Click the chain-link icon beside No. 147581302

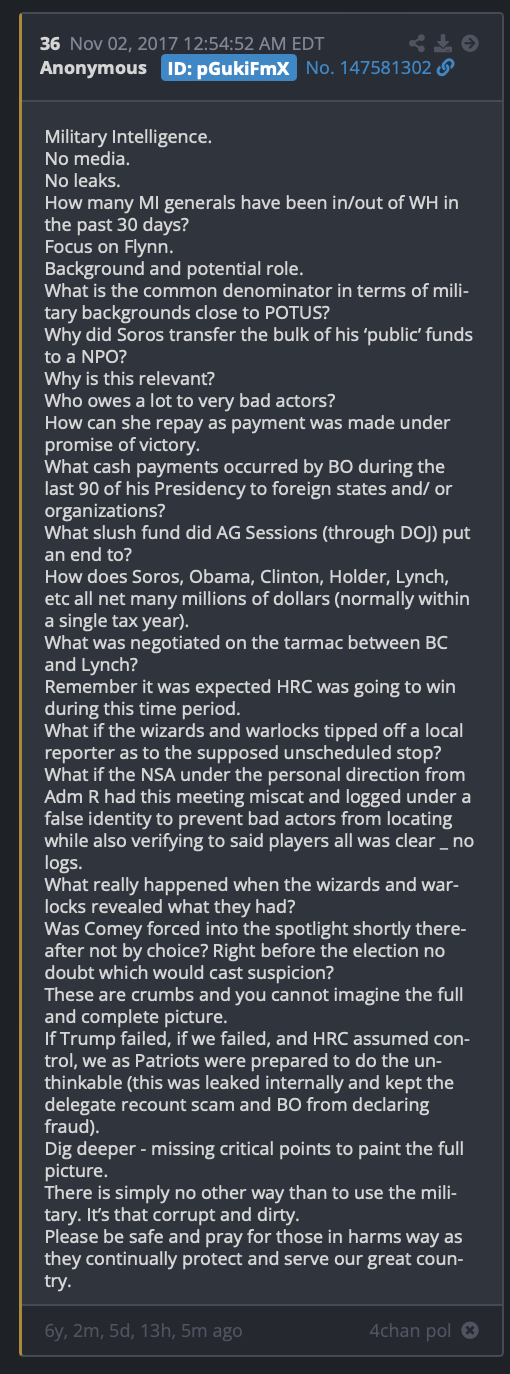click(x=446, y=67)
